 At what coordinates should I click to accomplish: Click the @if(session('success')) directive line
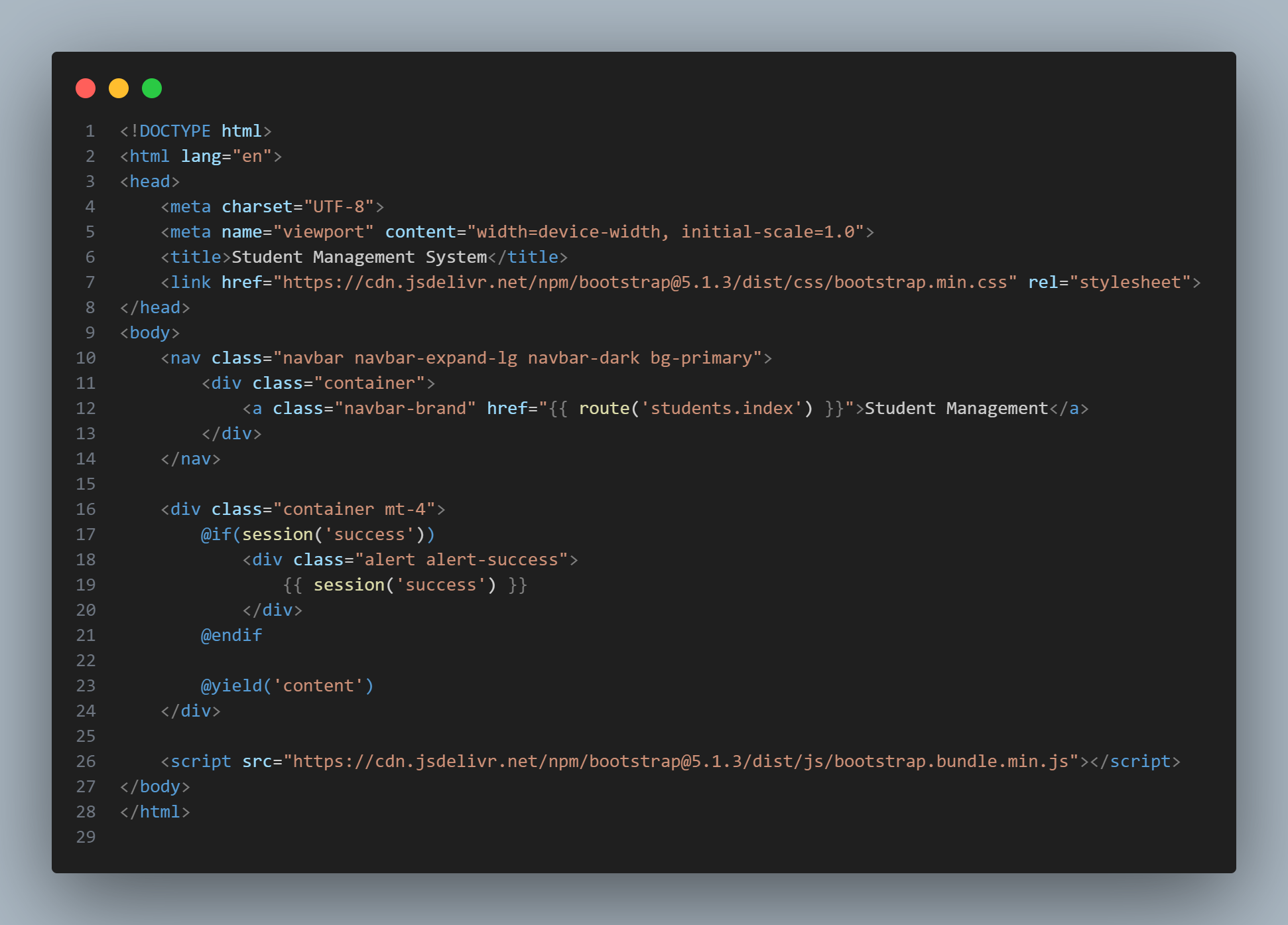tap(318, 534)
